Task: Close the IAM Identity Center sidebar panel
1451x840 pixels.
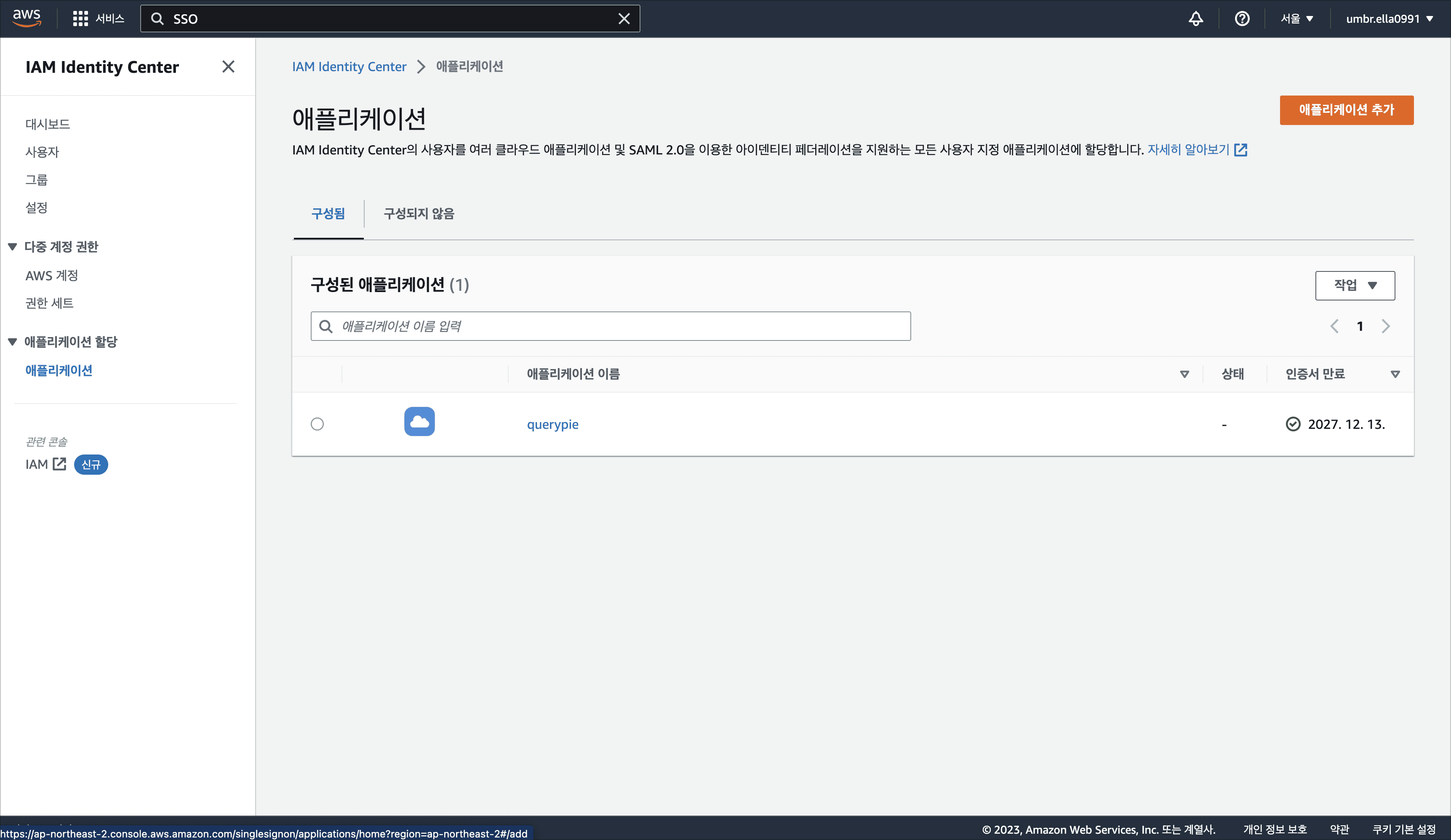Action: point(229,66)
